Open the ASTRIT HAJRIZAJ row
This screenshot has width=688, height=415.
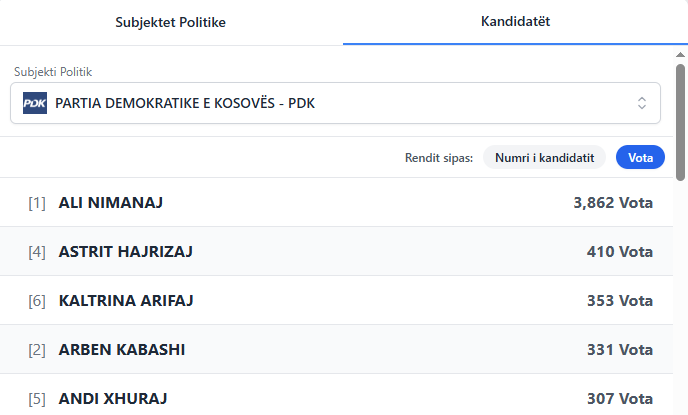coord(126,252)
